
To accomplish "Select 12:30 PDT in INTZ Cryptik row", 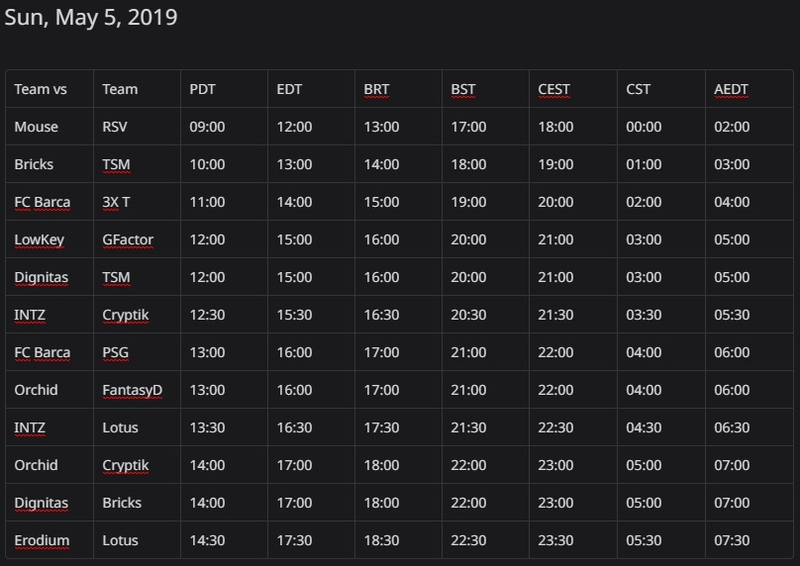I will coord(207,315).
